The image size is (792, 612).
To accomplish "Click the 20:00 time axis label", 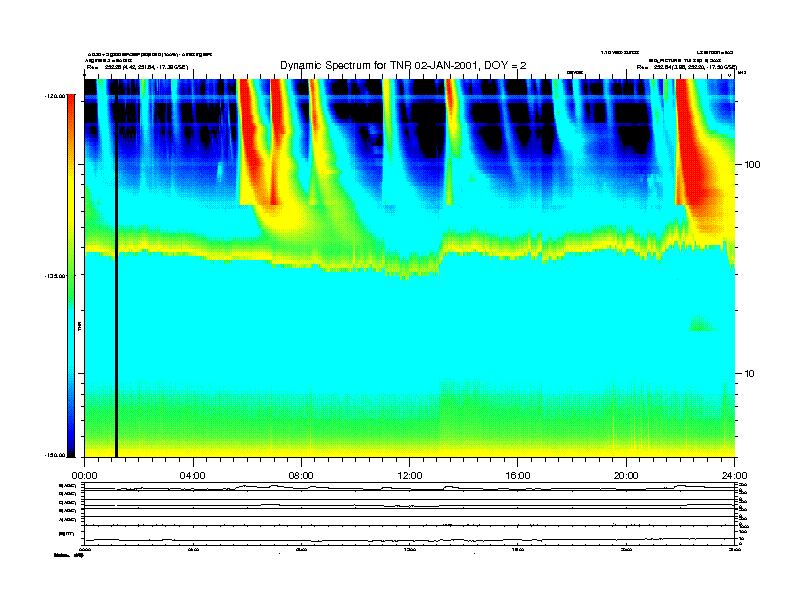I will 626,476.
